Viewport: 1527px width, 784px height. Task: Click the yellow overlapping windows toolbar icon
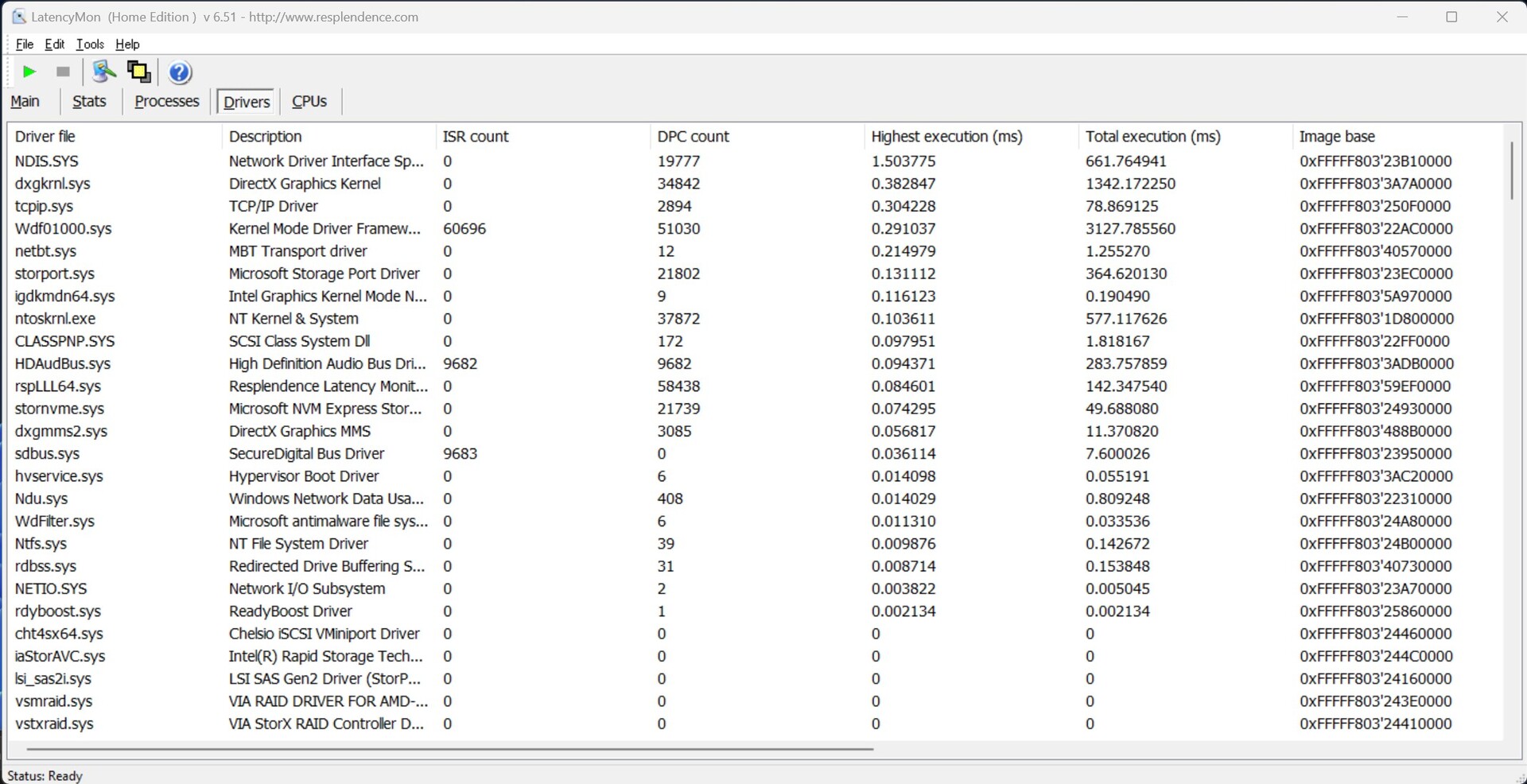pos(139,72)
